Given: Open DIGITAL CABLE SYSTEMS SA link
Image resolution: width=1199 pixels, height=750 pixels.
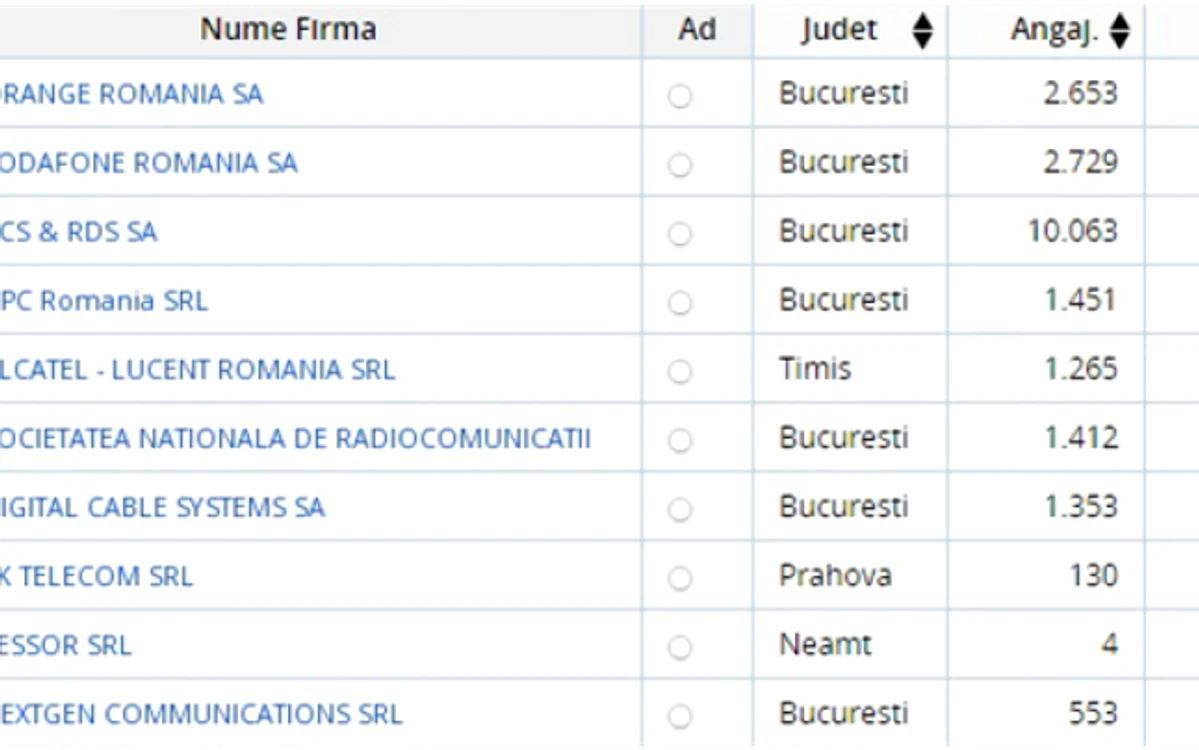Looking at the screenshot, I should coord(162,508).
